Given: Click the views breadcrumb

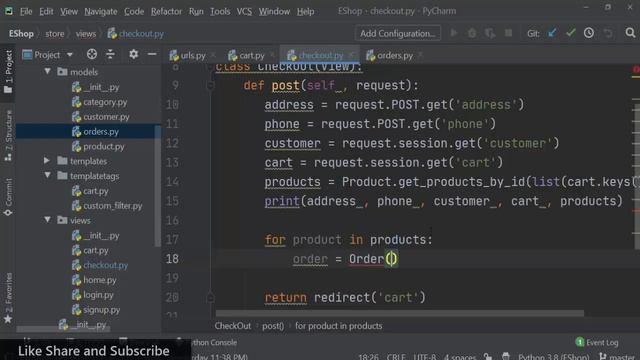Looking at the screenshot, I should tap(86, 34).
